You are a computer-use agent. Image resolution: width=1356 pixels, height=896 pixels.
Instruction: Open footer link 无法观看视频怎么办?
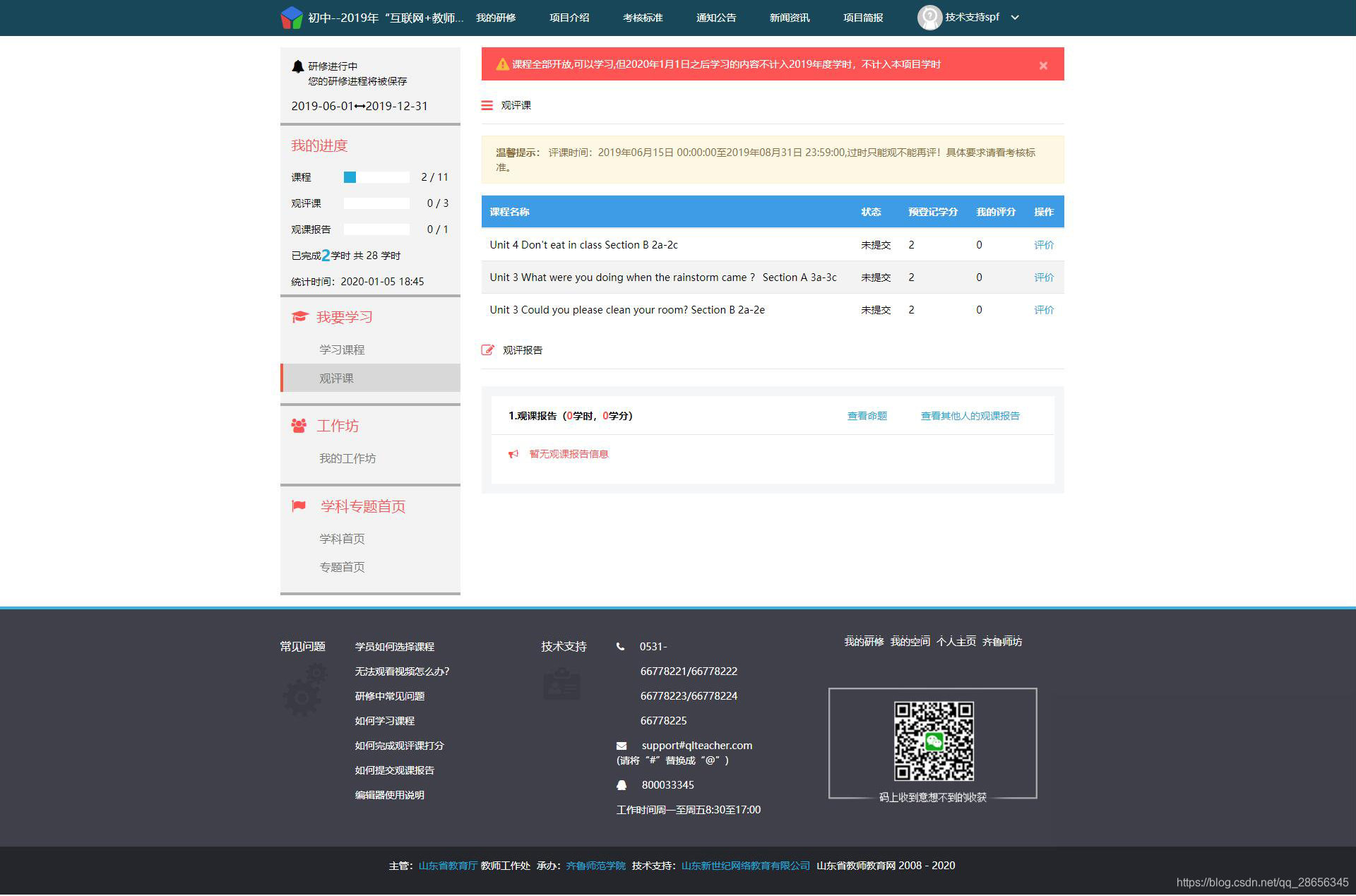(x=402, y=671)
